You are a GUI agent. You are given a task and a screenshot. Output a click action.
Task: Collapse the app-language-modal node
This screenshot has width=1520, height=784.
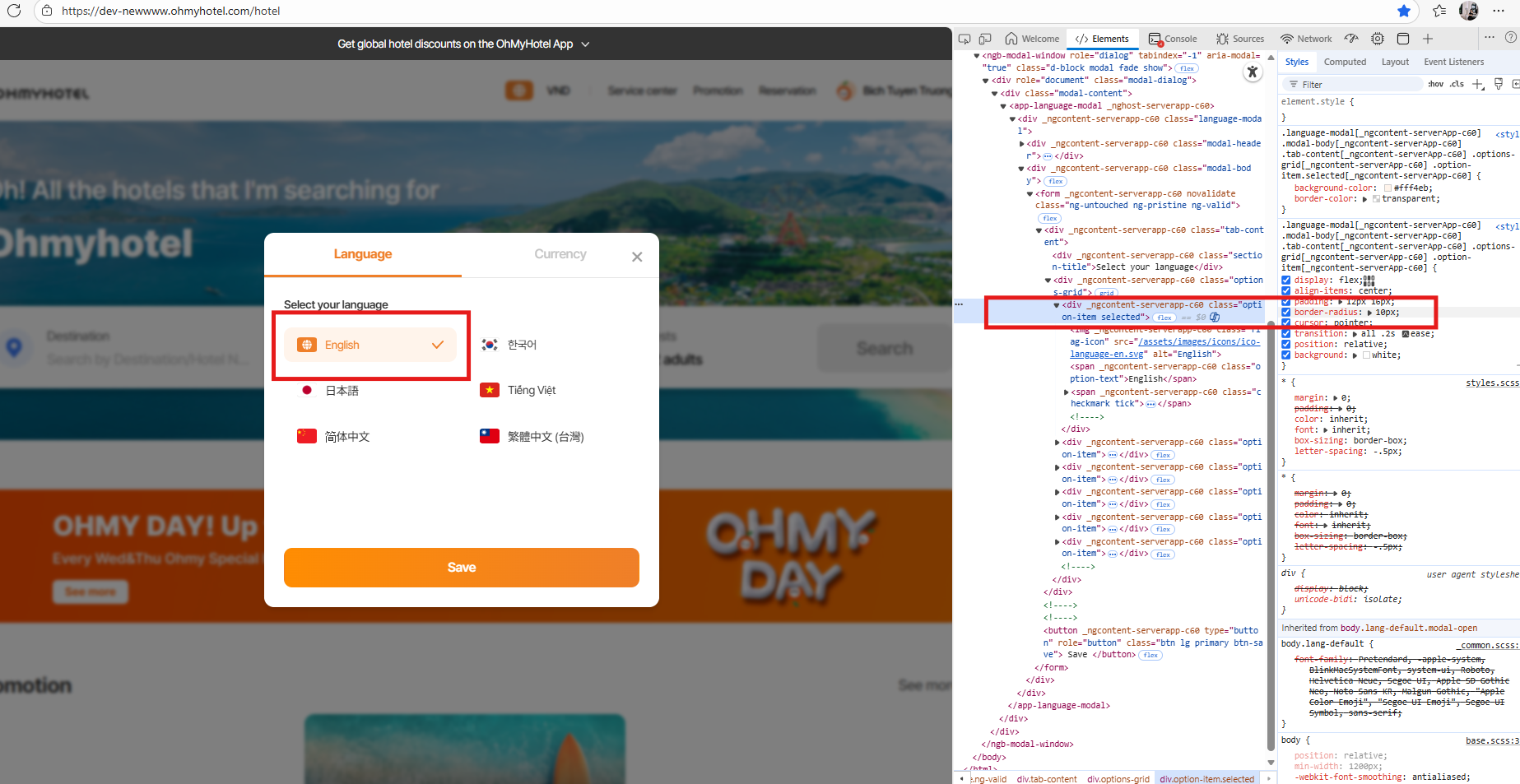pos(1004,106)
